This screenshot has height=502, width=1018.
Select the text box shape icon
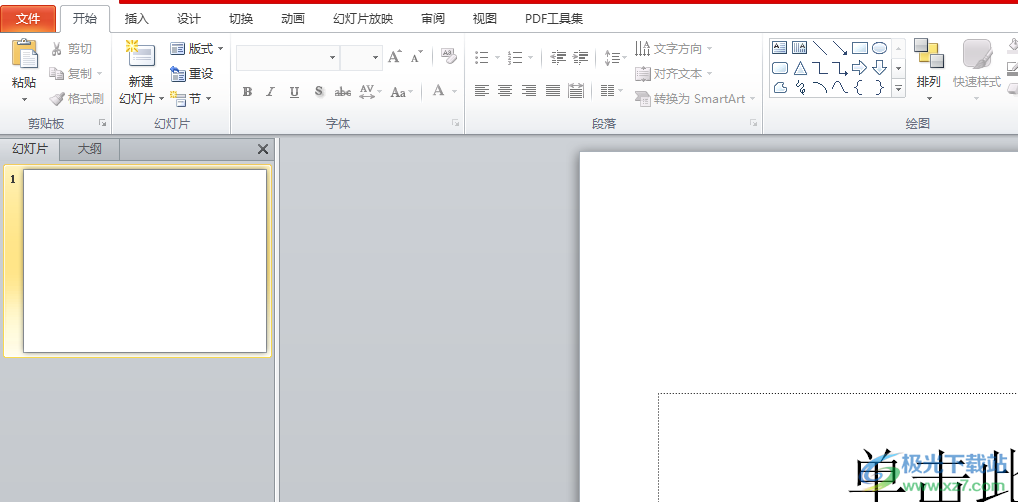click(x=780, y=48)
